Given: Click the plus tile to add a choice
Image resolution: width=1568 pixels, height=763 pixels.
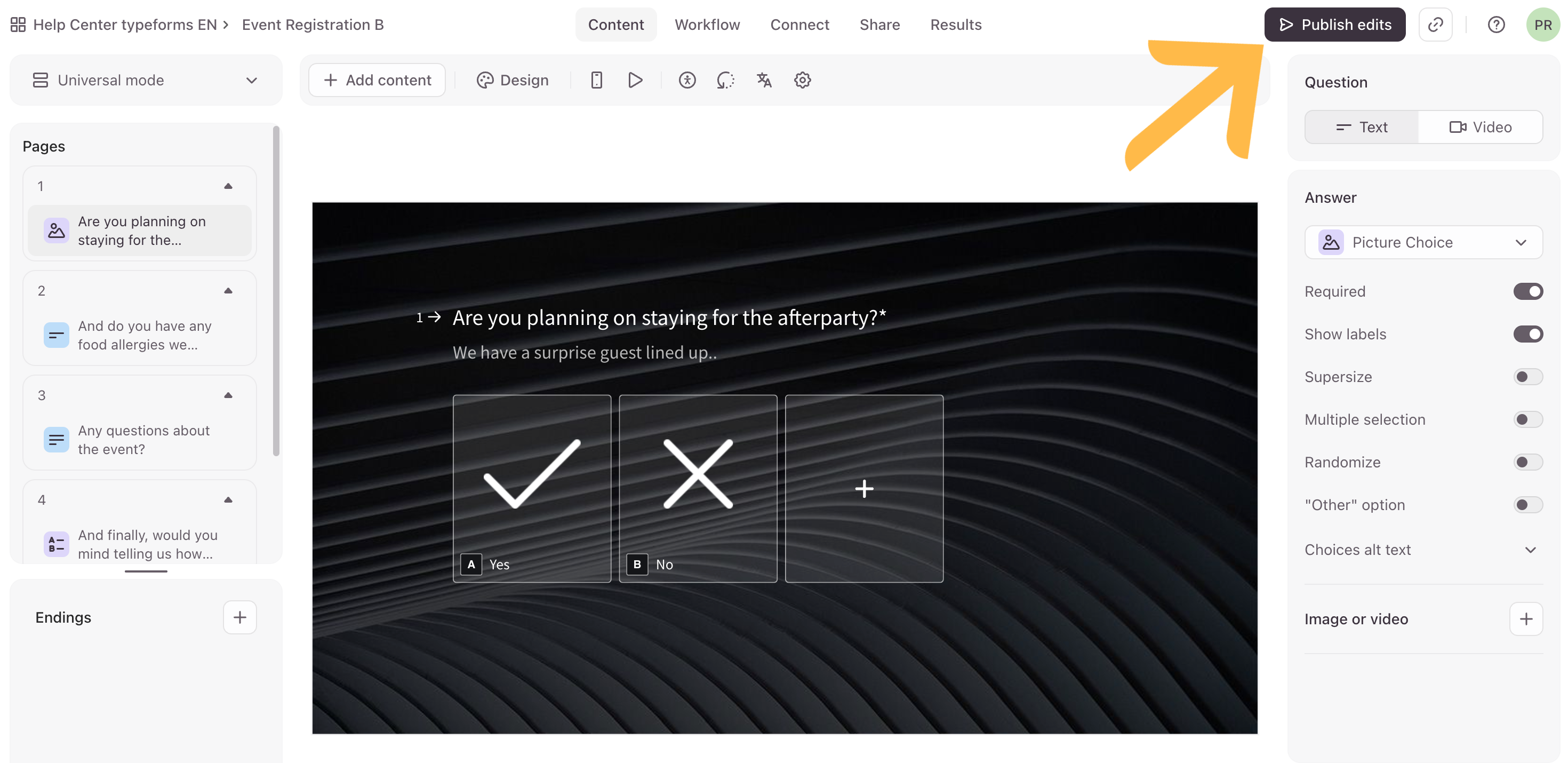Looking at the screenshot, I should (864, 488).
